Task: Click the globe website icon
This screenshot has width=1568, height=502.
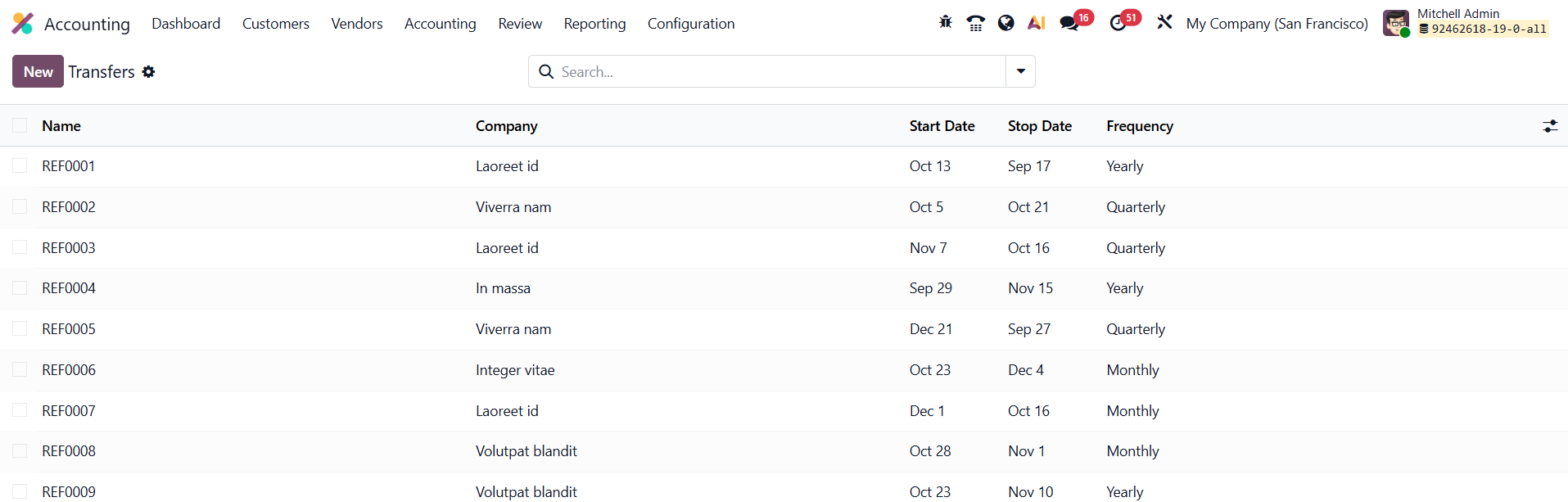Action: 1006,23
